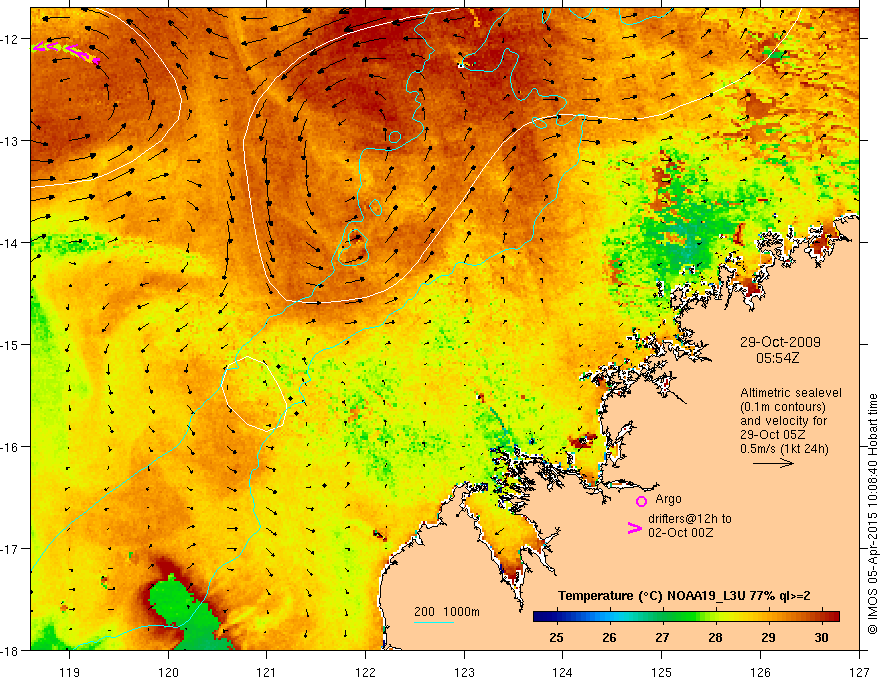This screenshot has height=680, width=880.
Task: Click the '124' longitude axis label
Action: (563, 672)
